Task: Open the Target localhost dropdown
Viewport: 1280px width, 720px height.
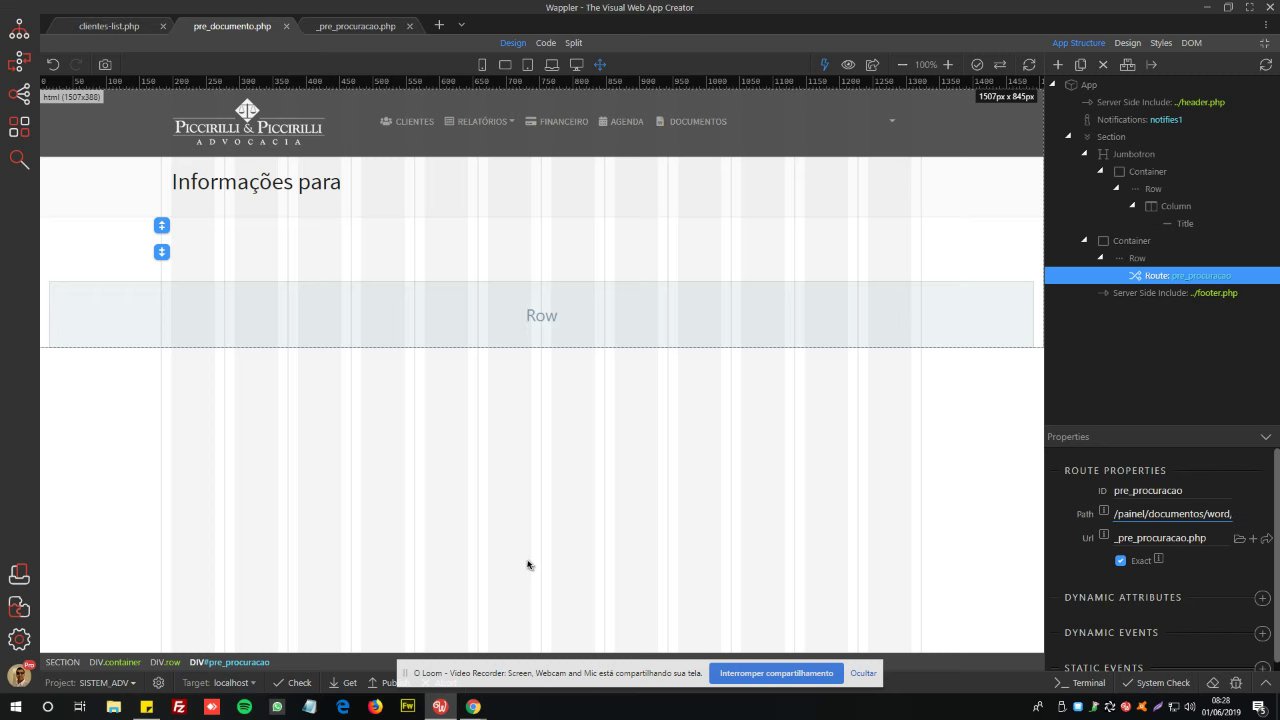Action: click(219, 683)
